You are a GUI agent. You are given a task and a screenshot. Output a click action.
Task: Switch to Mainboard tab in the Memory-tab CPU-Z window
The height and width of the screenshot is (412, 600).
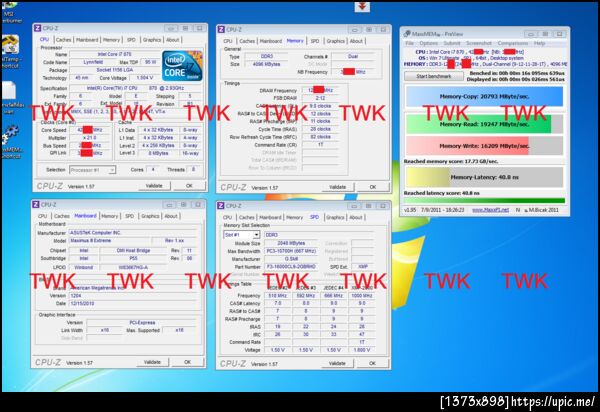[271, 41]
